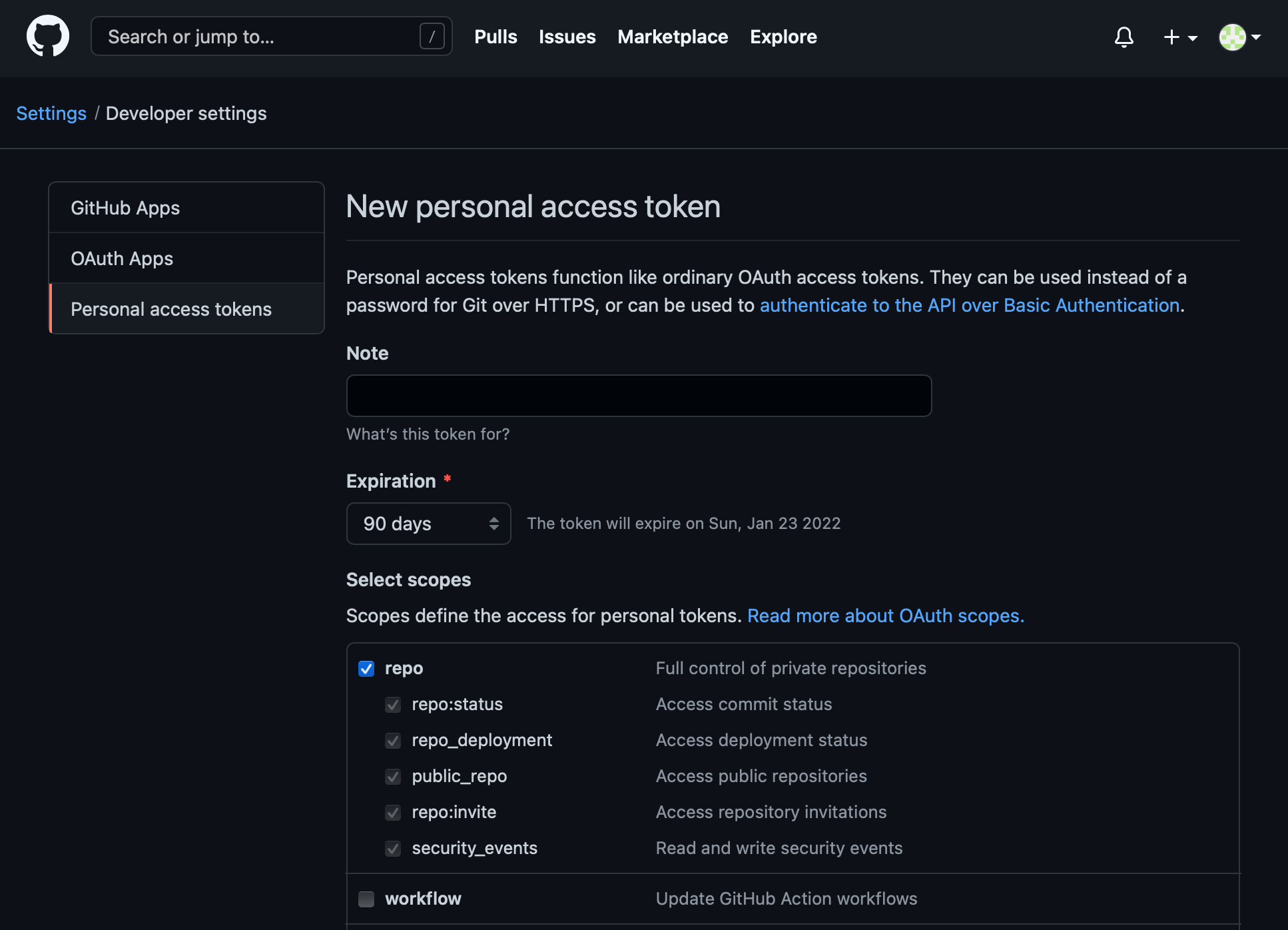The height and width of the screenshot is (930, 1288).
Task: Click the plus create-new icon
Action: [1171, 37]
